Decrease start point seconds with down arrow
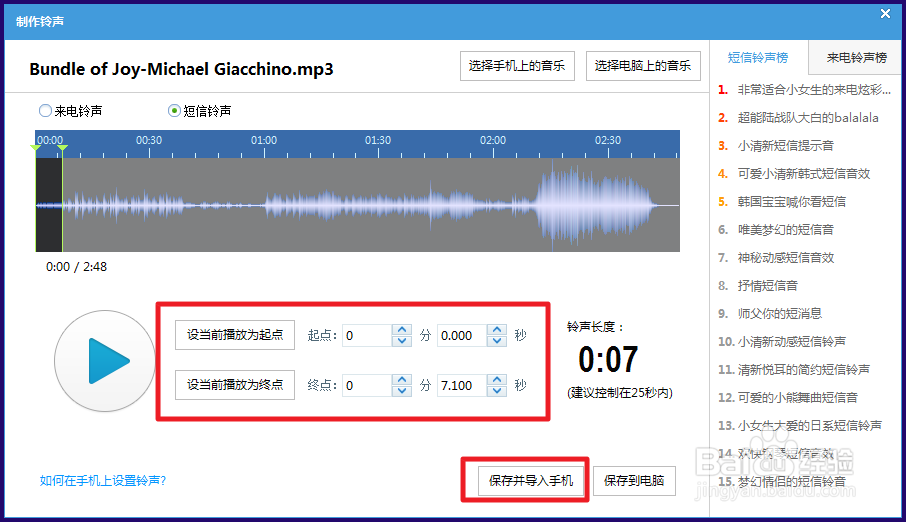Viewport: 906px width, 522px height. click(497, 340)
